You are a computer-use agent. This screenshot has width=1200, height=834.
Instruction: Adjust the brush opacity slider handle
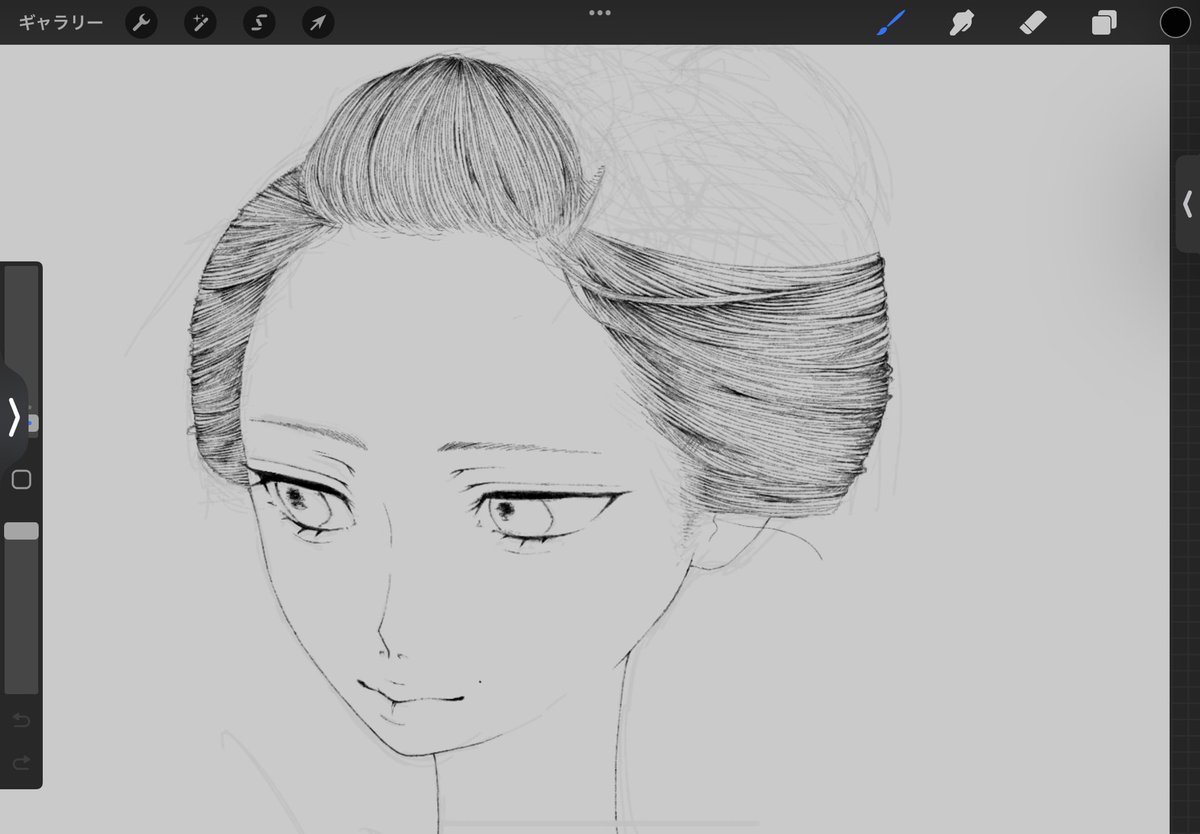pos(21,531)
